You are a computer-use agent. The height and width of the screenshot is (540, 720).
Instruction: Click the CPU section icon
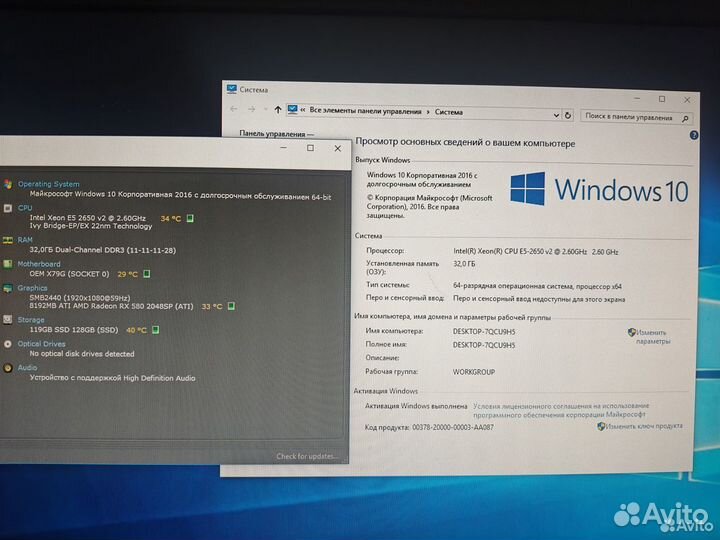pyautogui.click(x=8, y=208)
